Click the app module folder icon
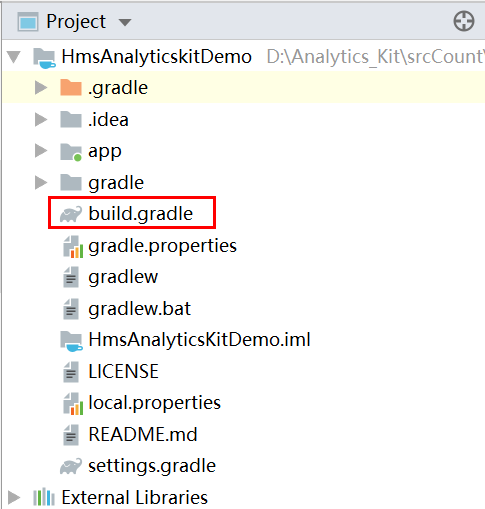This screenshot has width=485, height=509. pyautogui.click(x=71, y=152)
